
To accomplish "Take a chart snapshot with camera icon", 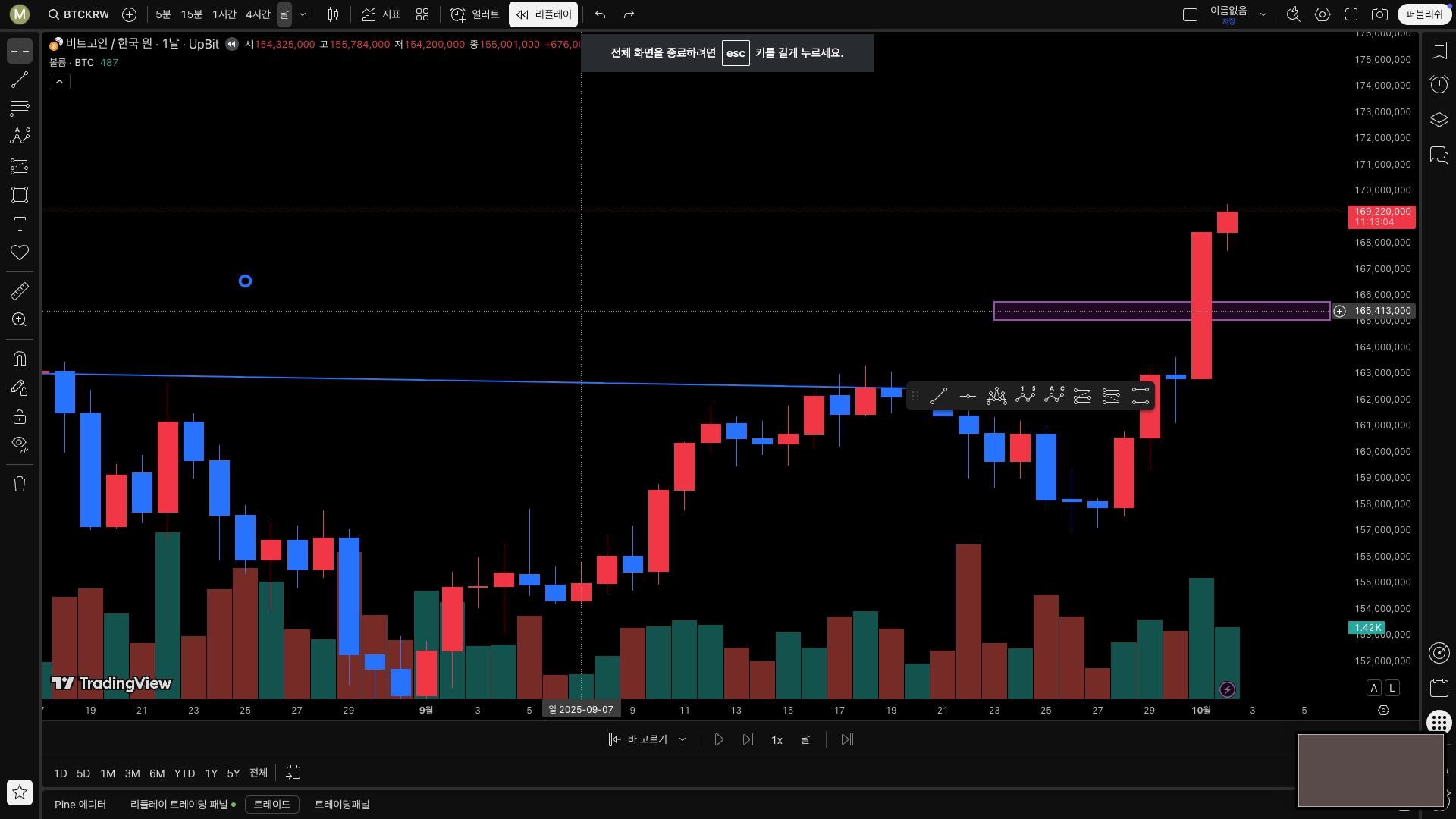I will 1379,14.
